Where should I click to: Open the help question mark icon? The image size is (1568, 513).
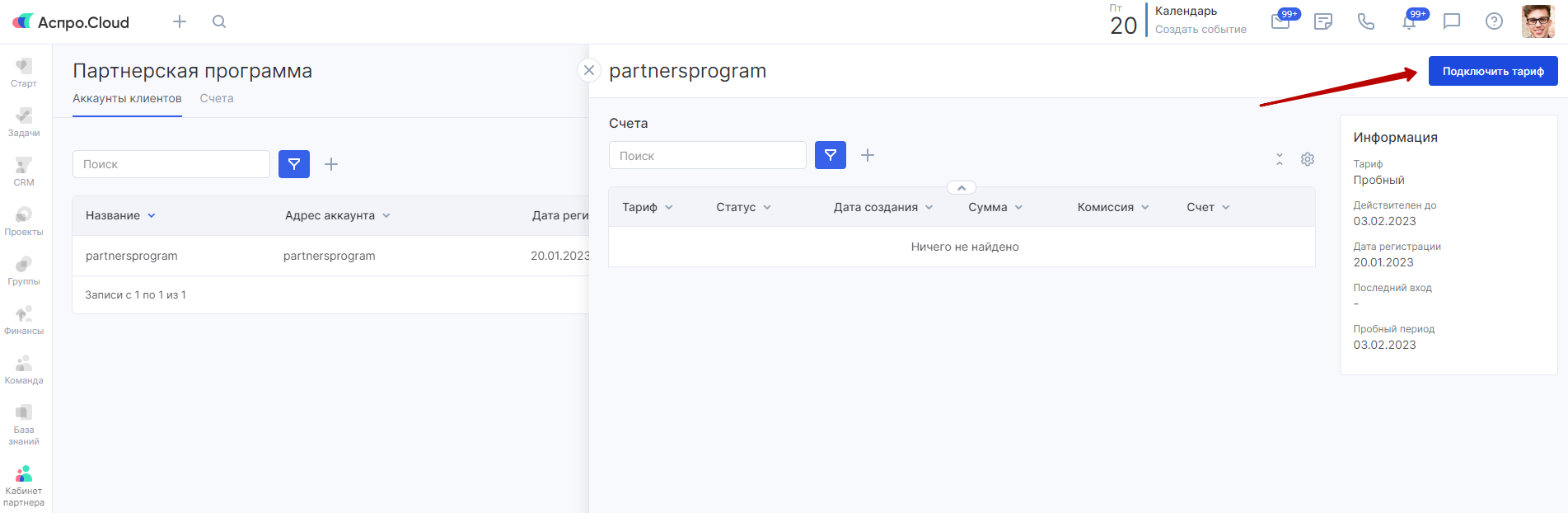pyautogui.click(x=1494, y=21)
